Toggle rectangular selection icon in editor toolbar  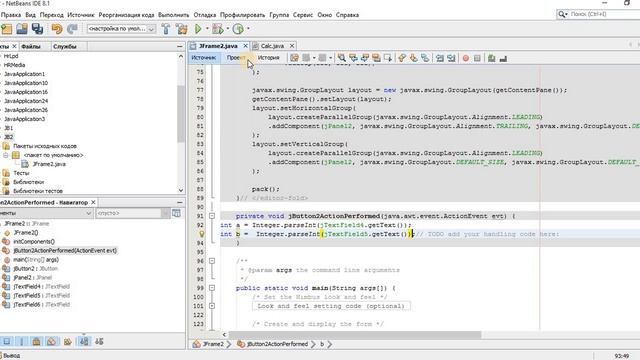(x=388, y=58)
